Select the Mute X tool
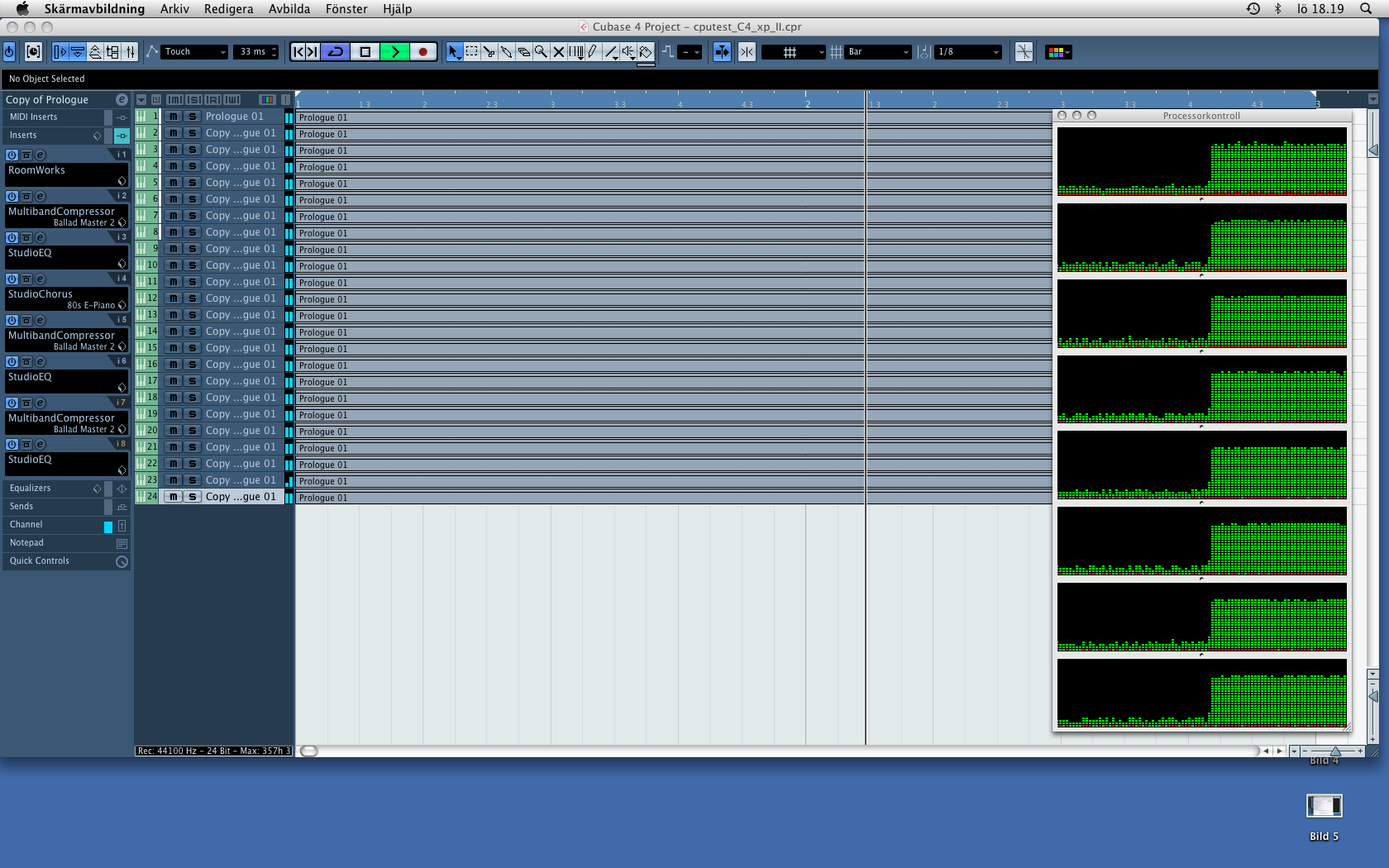The width and height of the screenshot is (1389, 868). 558,52
